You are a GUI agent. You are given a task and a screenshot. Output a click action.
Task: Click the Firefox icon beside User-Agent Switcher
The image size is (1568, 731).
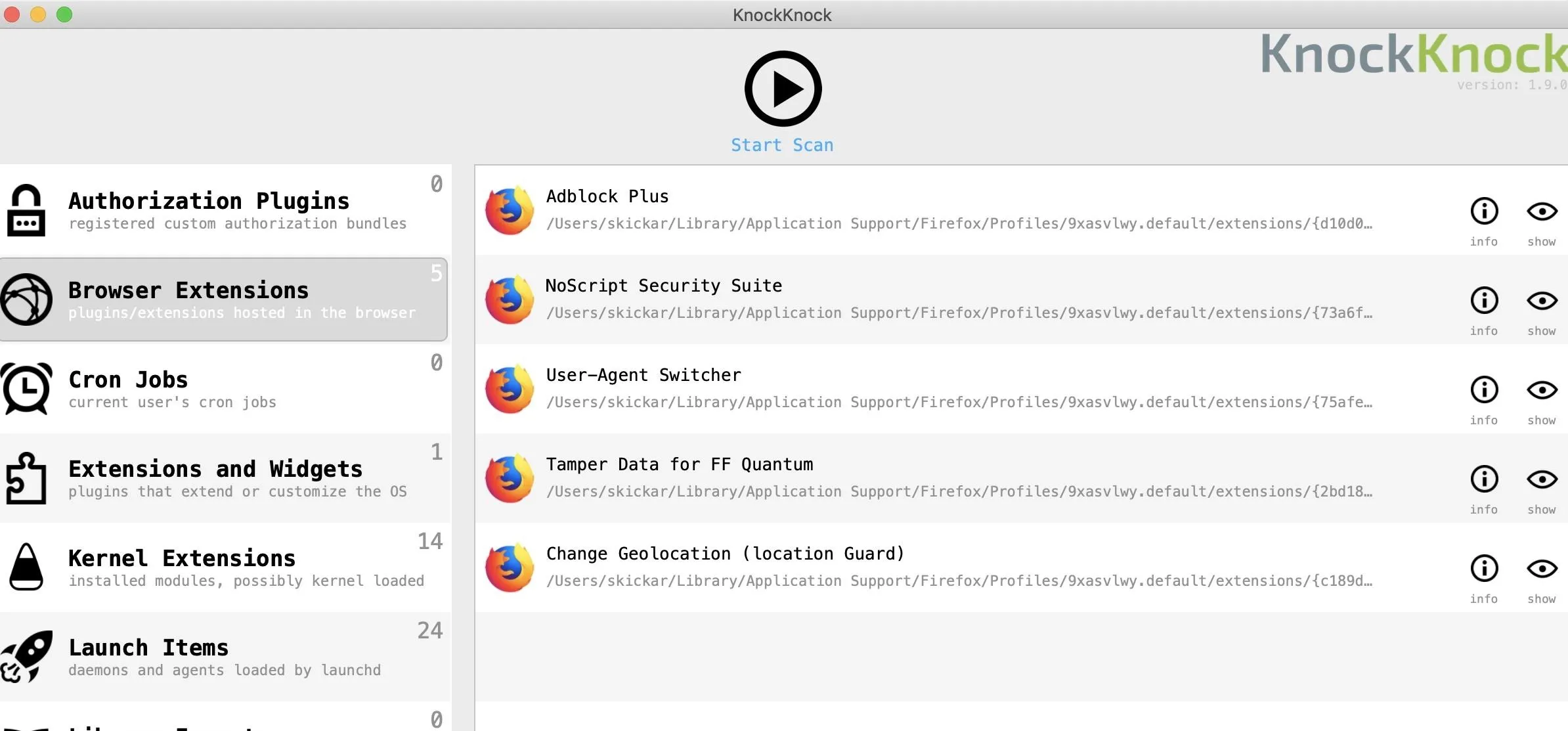tap(510, 389)
